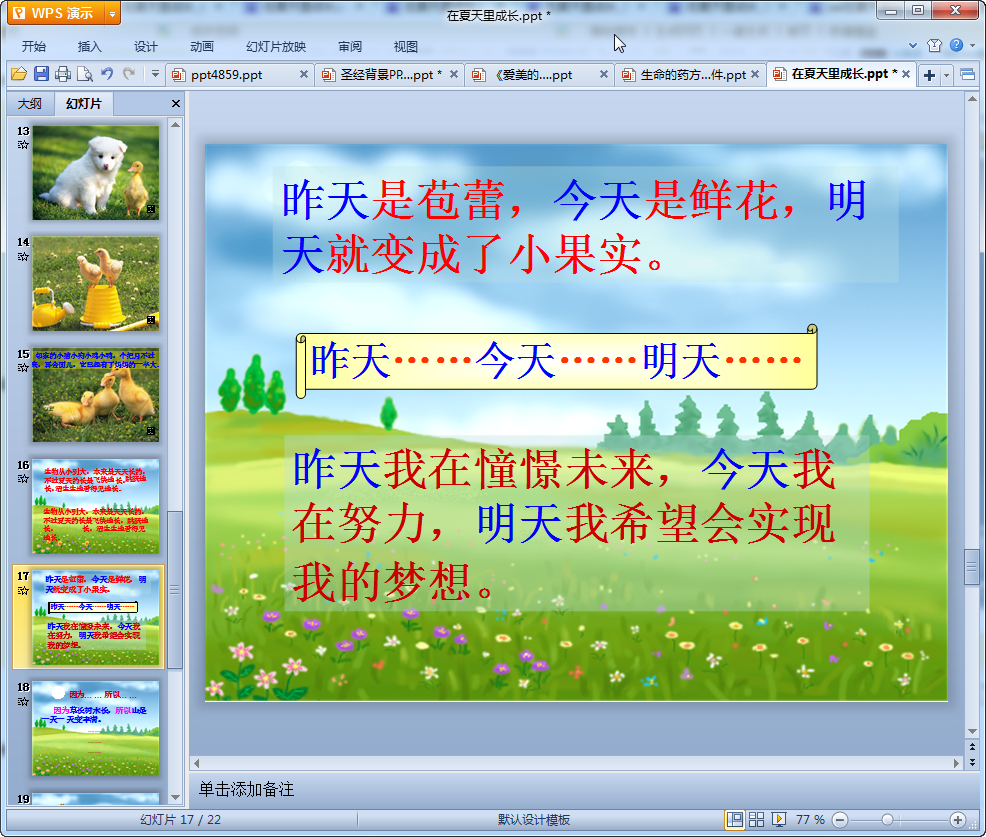
Task: Close the 圣经背景PP...ppt tab
Action: 453,74
